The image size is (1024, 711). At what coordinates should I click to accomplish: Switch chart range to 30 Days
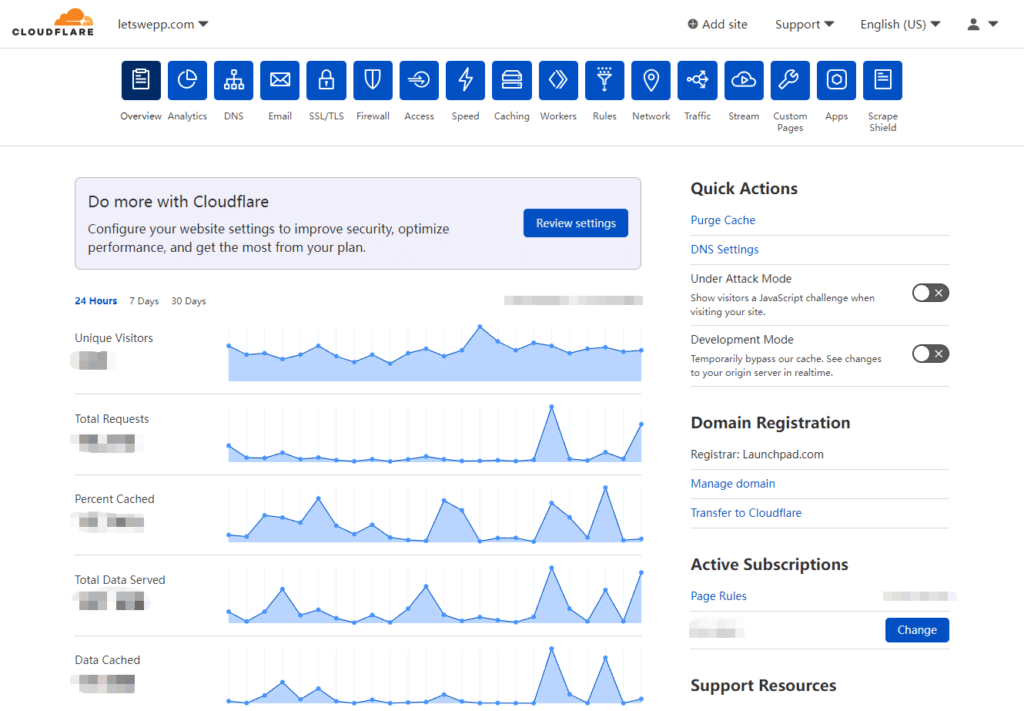tap(188, 301)
